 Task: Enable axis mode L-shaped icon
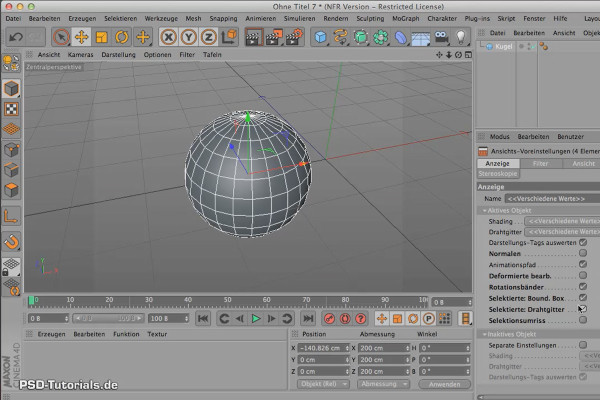click(11, 217)
